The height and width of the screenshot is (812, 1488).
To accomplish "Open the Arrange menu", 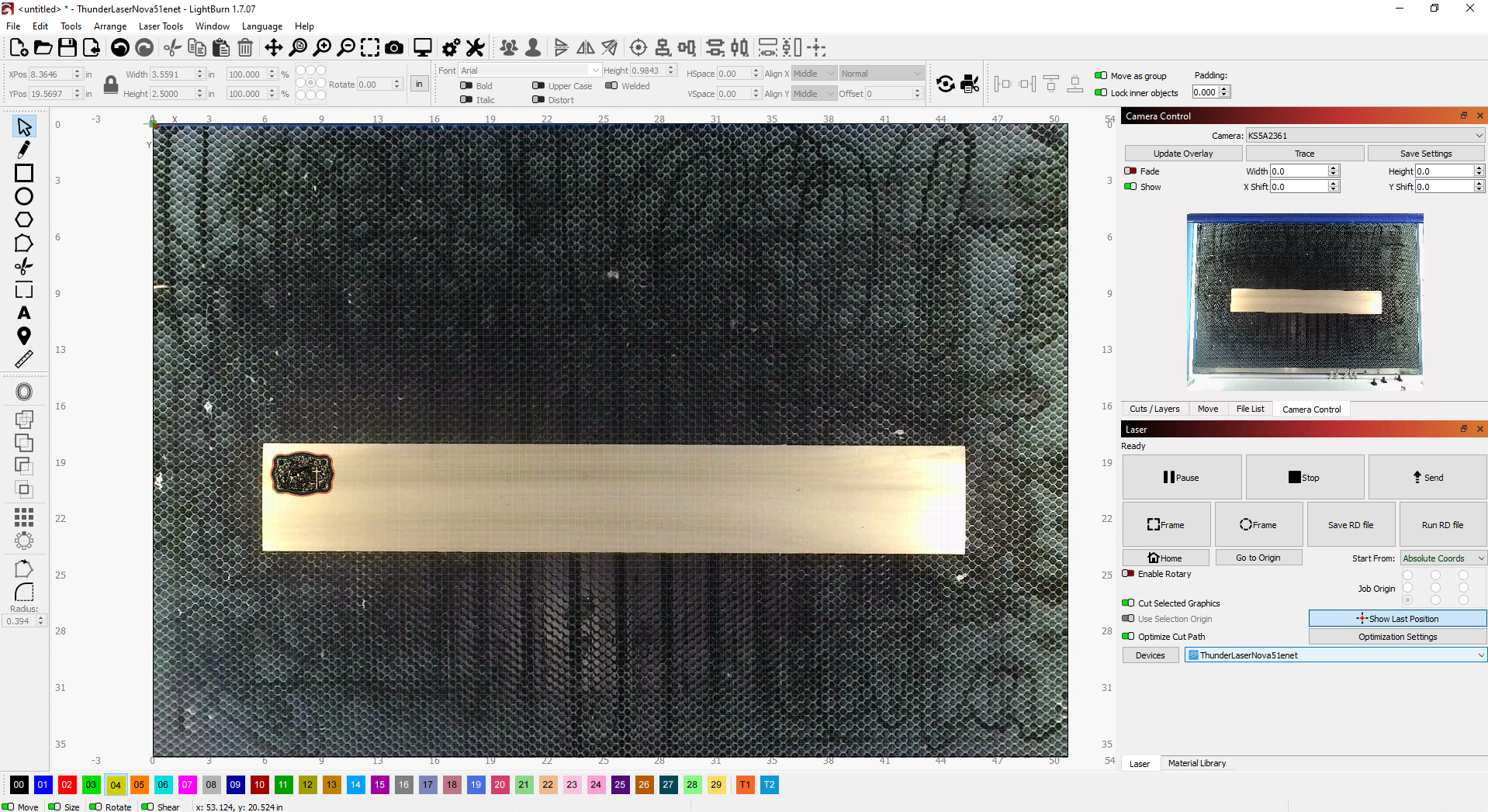I will click(110, 26).
